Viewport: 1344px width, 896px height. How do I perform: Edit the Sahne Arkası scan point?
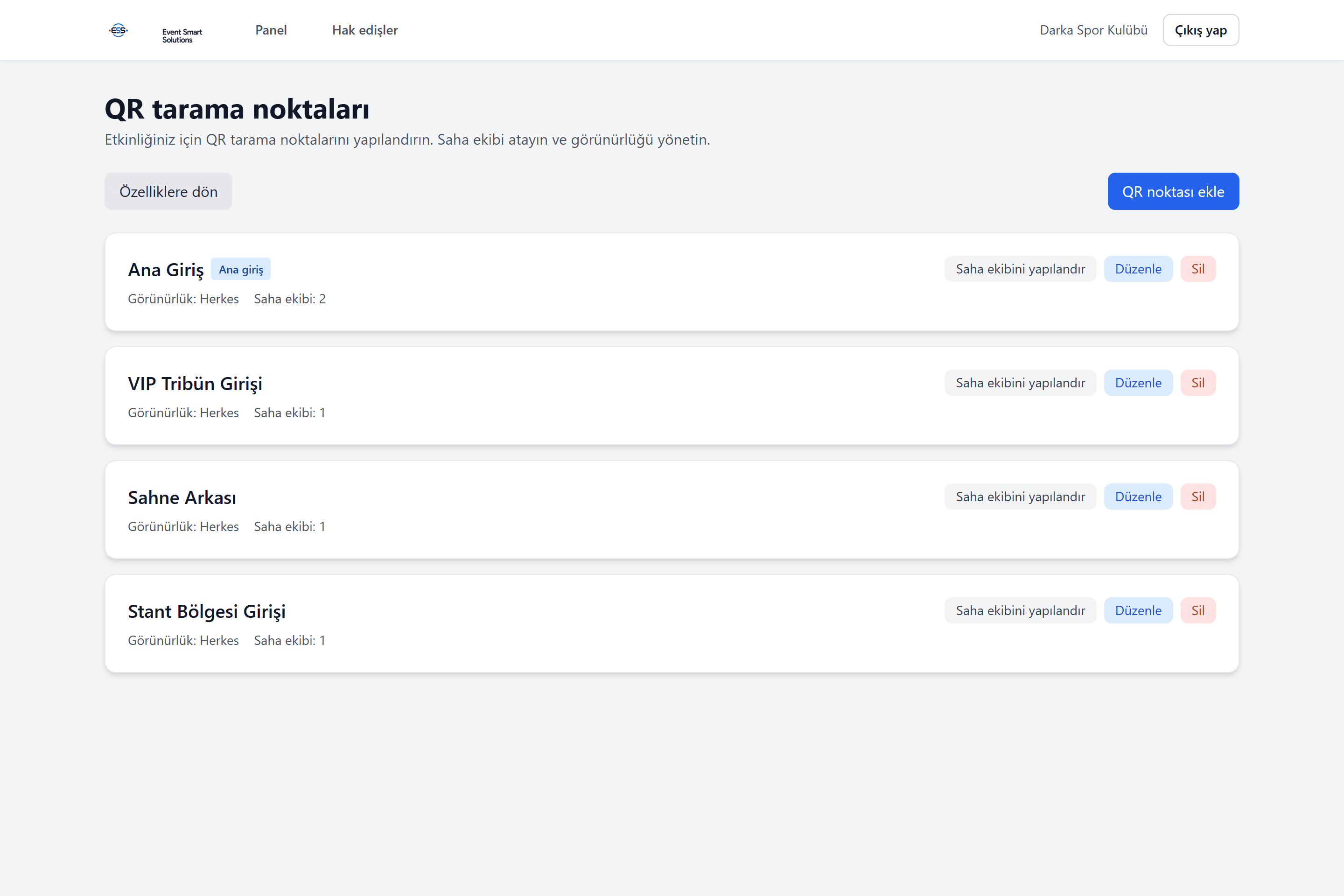pos(1138,496)
